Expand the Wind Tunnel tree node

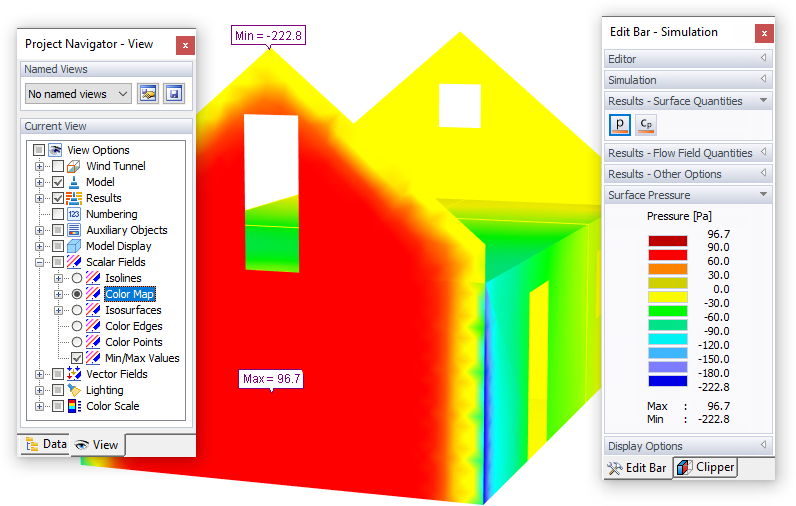[39, 166]
